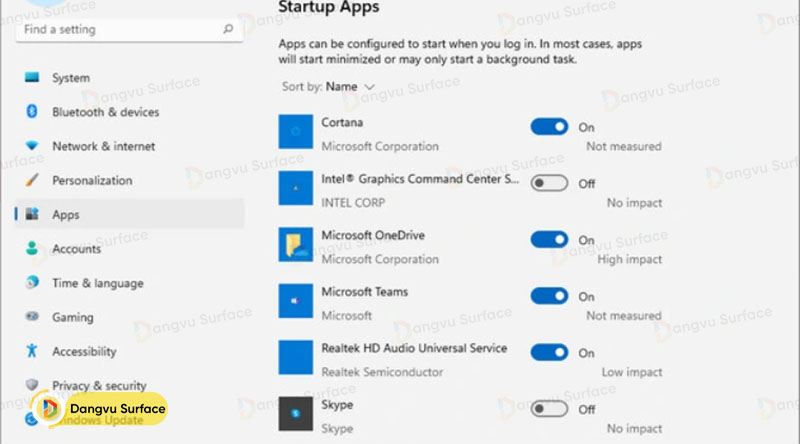Click the Cortana app icon
This screenshot has width=800, height=444.
click(x=295, y=133)
